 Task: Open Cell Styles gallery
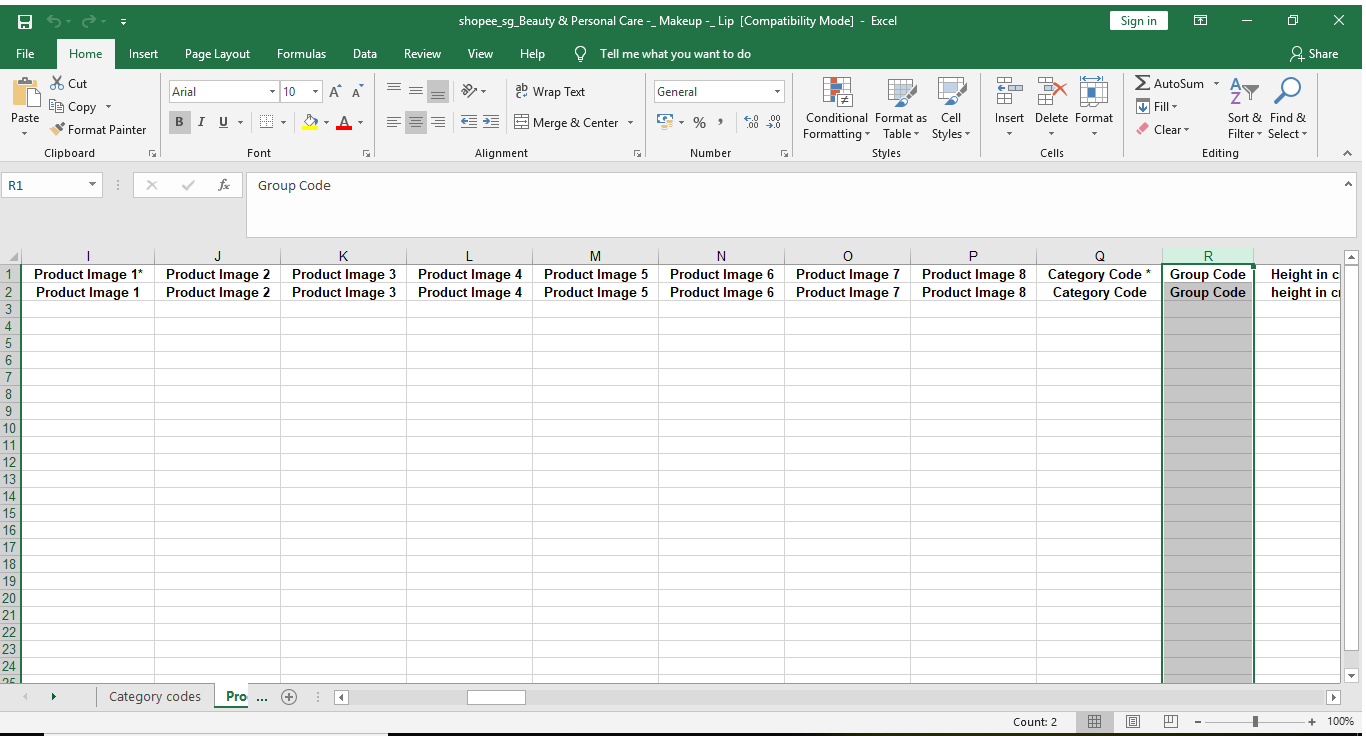click(x=951, y=109)
